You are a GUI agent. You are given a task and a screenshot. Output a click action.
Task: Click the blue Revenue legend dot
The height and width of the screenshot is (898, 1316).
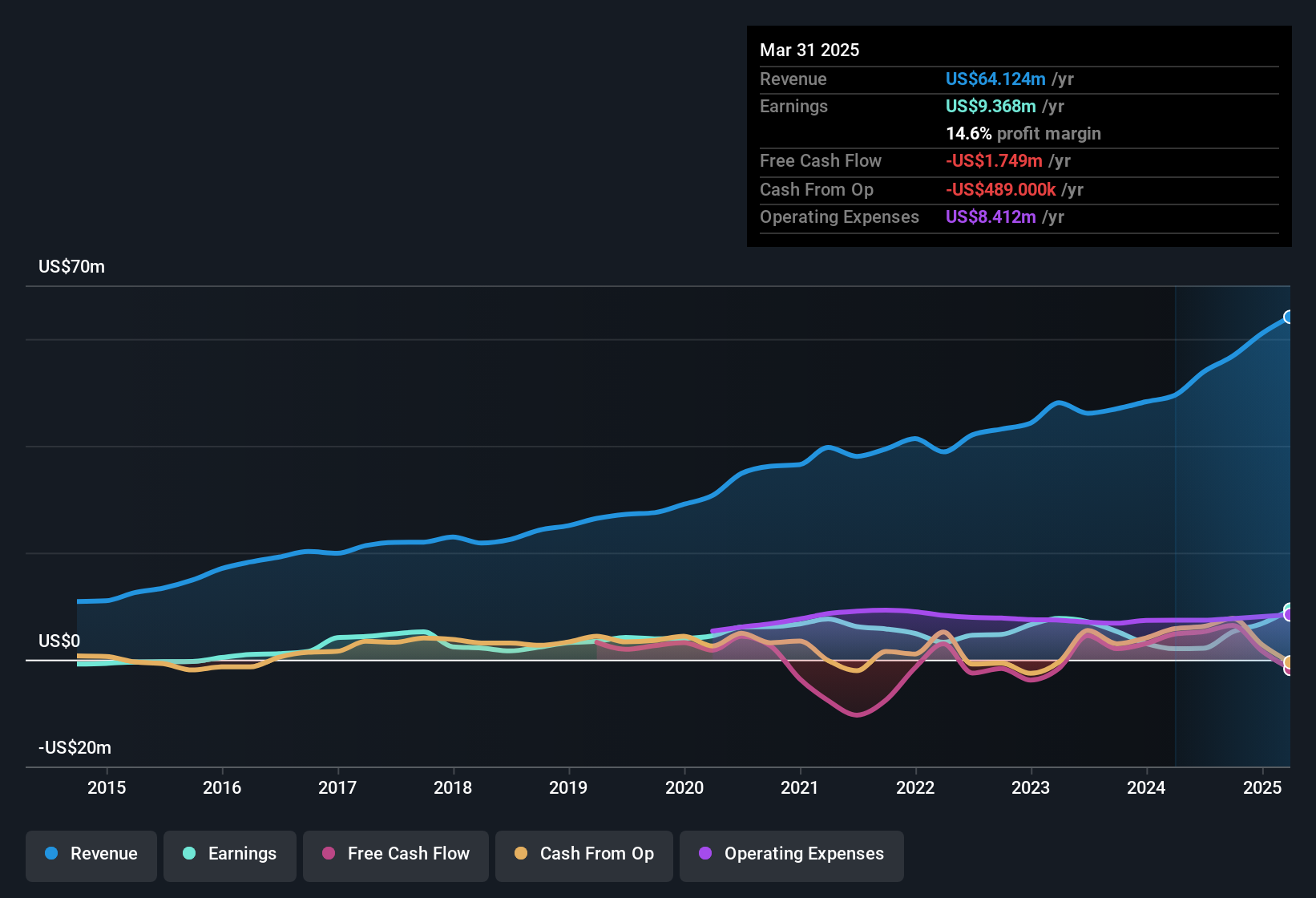(x=51, y=854)
